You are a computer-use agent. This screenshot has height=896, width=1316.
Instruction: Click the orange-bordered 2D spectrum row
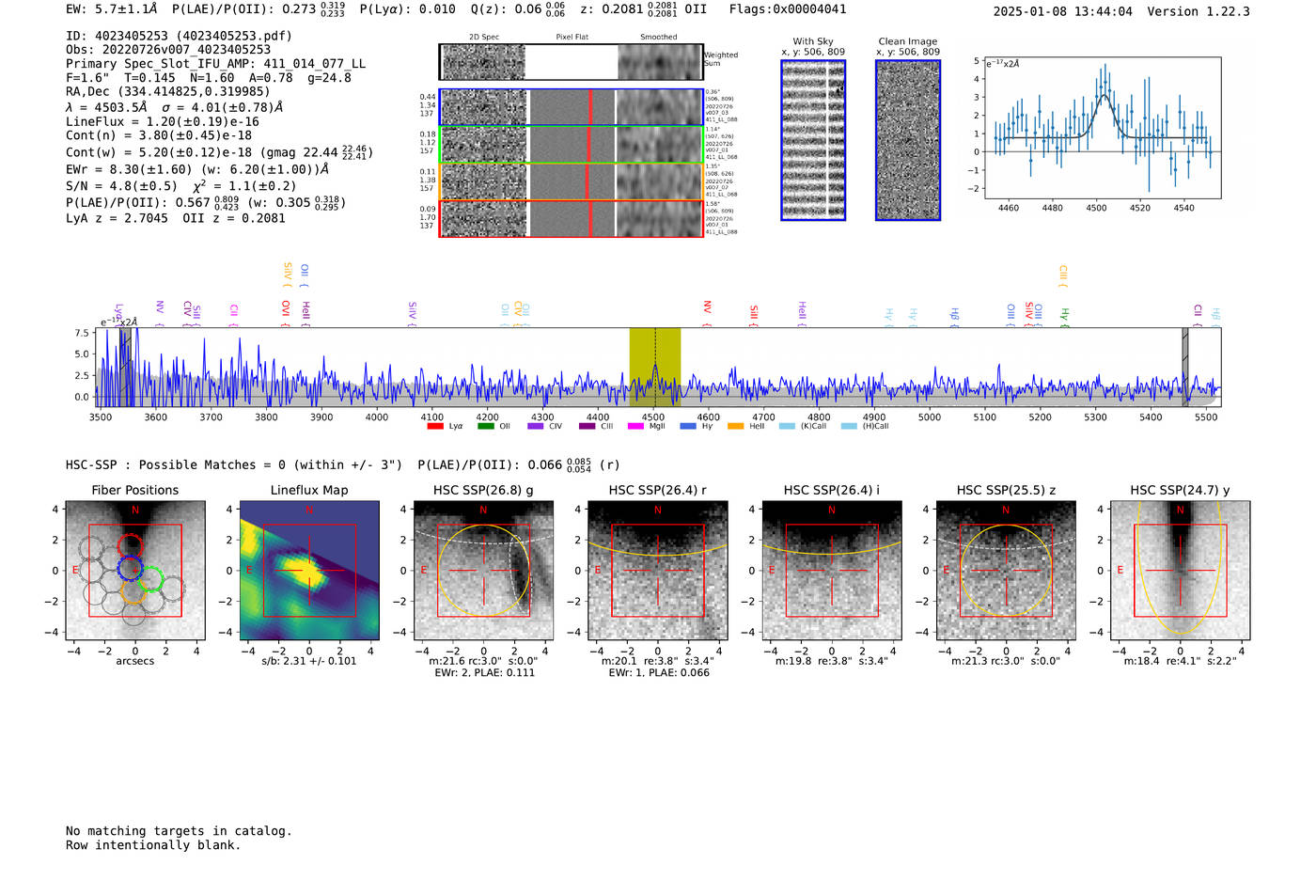pos(571,181)
